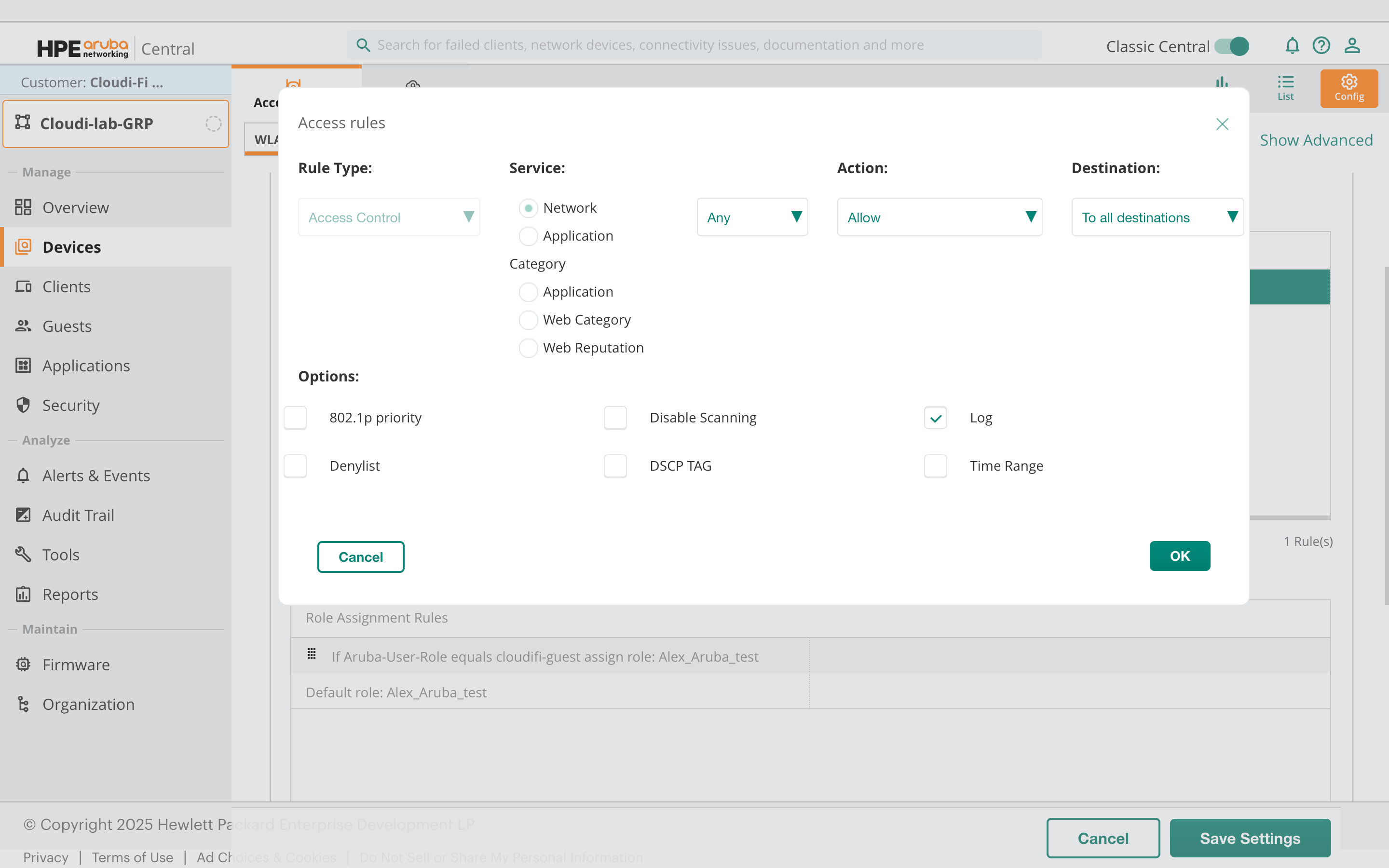Click the global search field
The width and height of the screenshot is (1389, 868).
[694, 45]
